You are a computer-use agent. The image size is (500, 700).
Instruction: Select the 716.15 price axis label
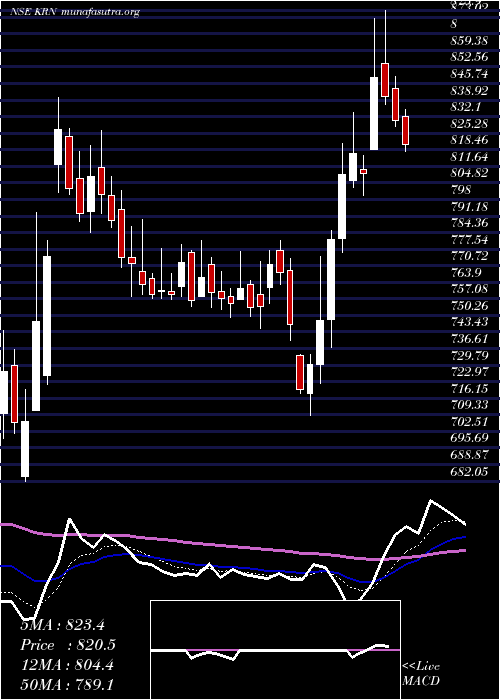tap(468, 388)
